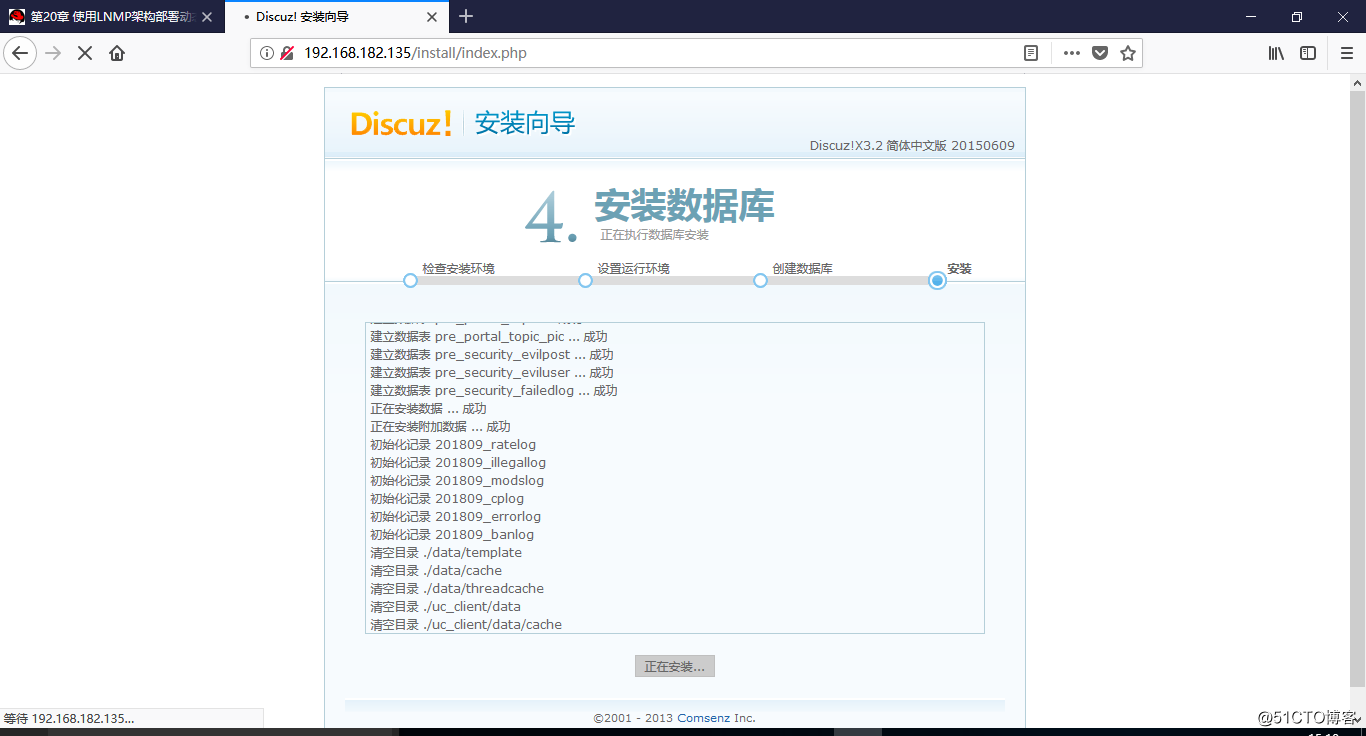1366x736 pixels.
Task: Open the Library icon
Action: [1276, 53]
